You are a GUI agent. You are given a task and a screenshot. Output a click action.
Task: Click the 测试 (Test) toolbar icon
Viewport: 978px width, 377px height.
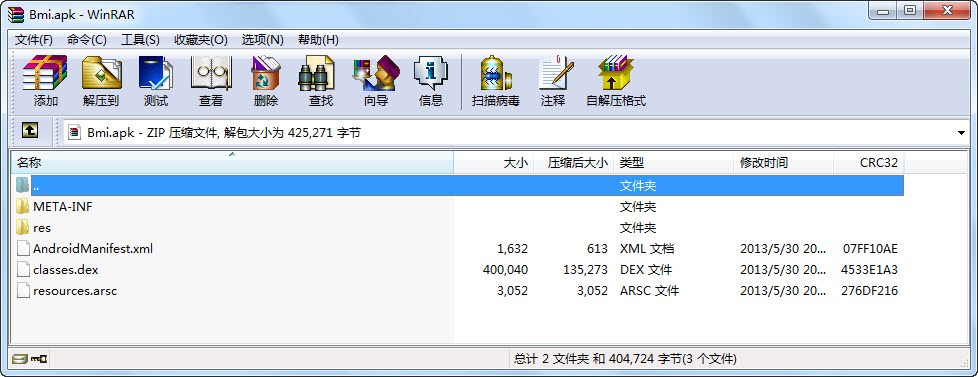tap(155, 74)
